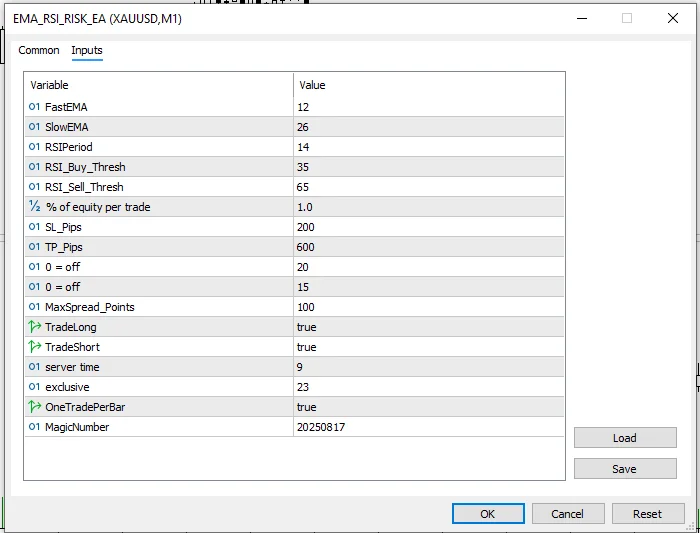Select the RSI_Sell_Thresh value 65

tap(303, 187)
